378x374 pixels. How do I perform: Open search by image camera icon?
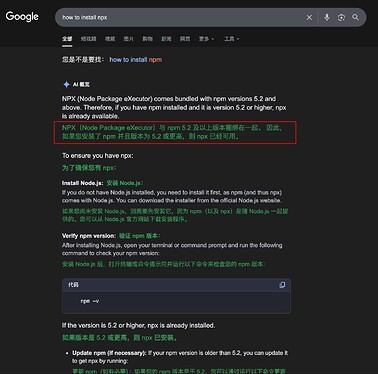[341, 17]
